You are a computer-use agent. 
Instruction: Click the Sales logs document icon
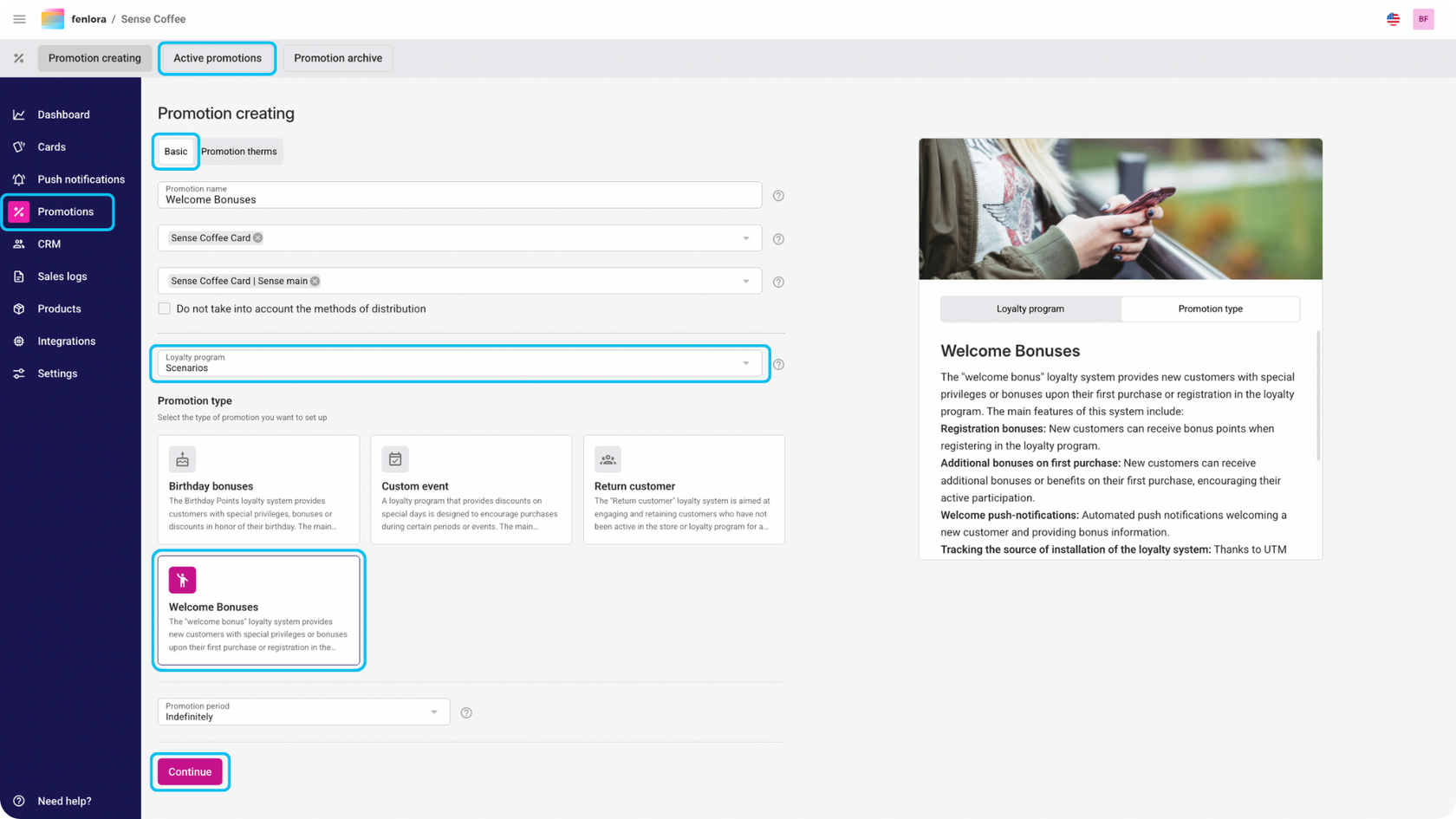19,276
